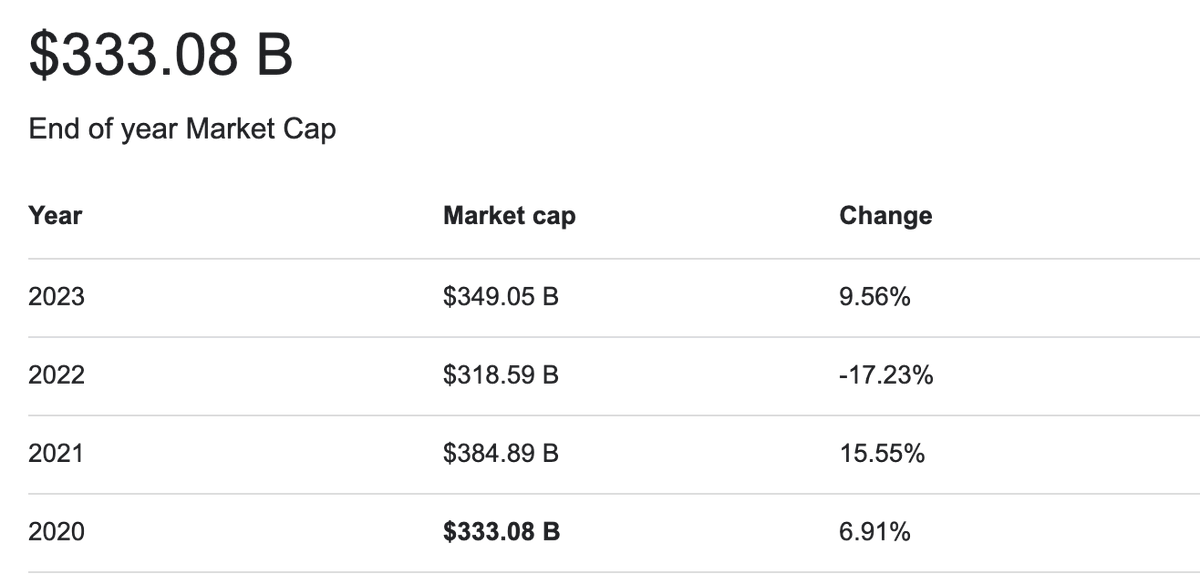The width and height of the screenshot is (1200, 574).
Task: Sort by the Year column header
Action: tap(55, 215)
